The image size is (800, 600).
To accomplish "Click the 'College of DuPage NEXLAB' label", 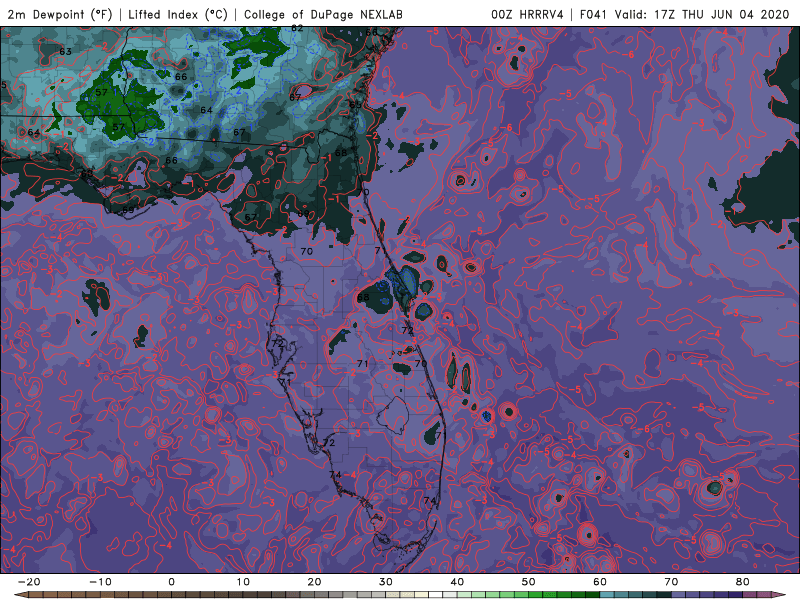I will 323,15.
